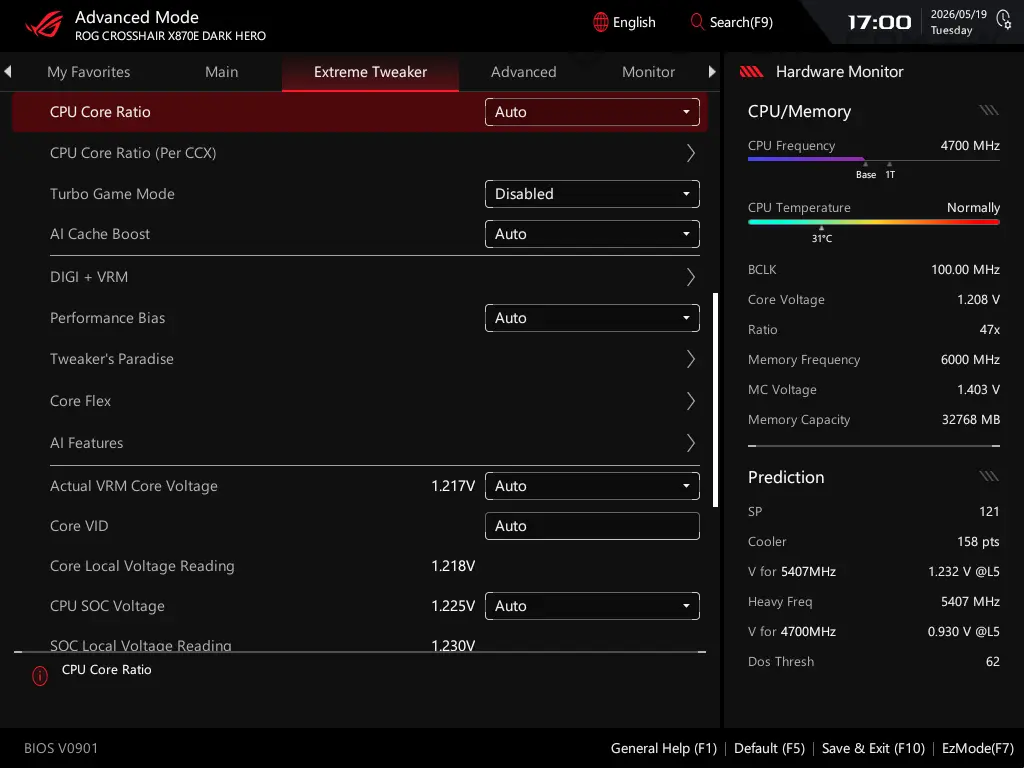The height and width of the screenshot is (768, 1024).
Task: Click the Memory Frequency 6000 MHz value
Action: pyautogui.click(x=970, y=360)
